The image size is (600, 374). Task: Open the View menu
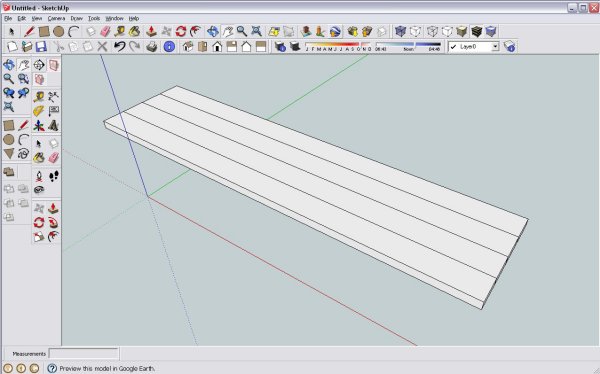(x=36, y=18)
